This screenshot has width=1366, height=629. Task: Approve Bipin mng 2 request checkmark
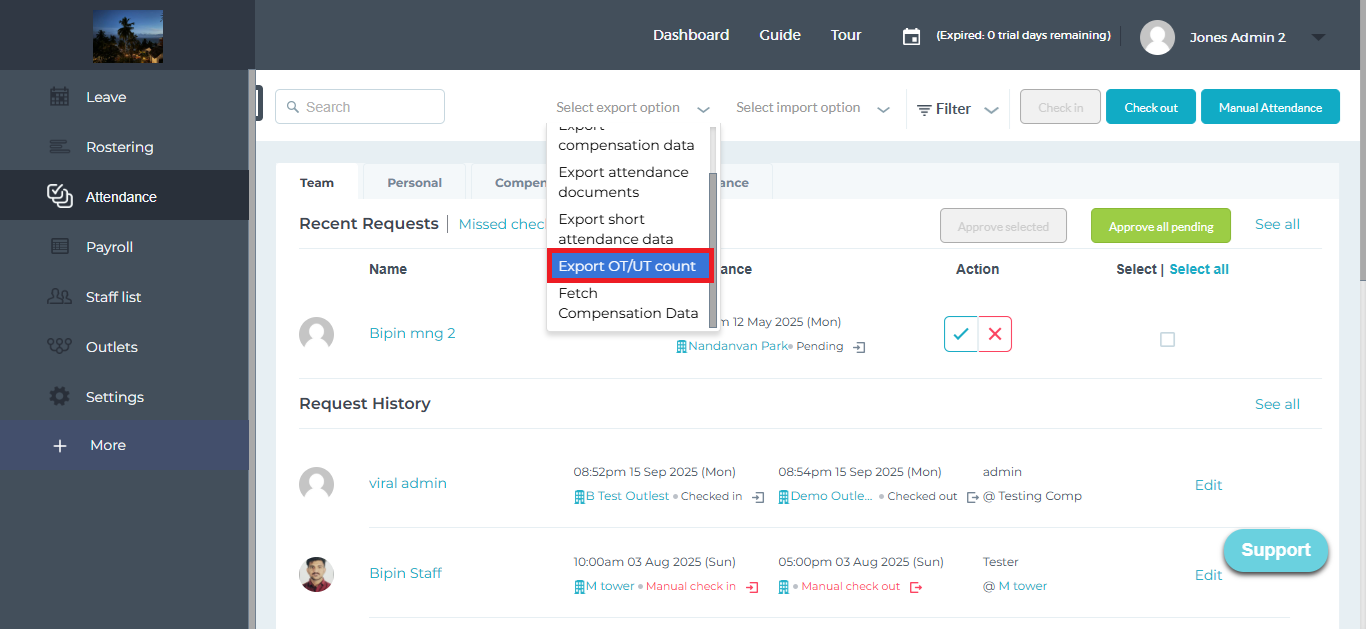pos(961,334)
